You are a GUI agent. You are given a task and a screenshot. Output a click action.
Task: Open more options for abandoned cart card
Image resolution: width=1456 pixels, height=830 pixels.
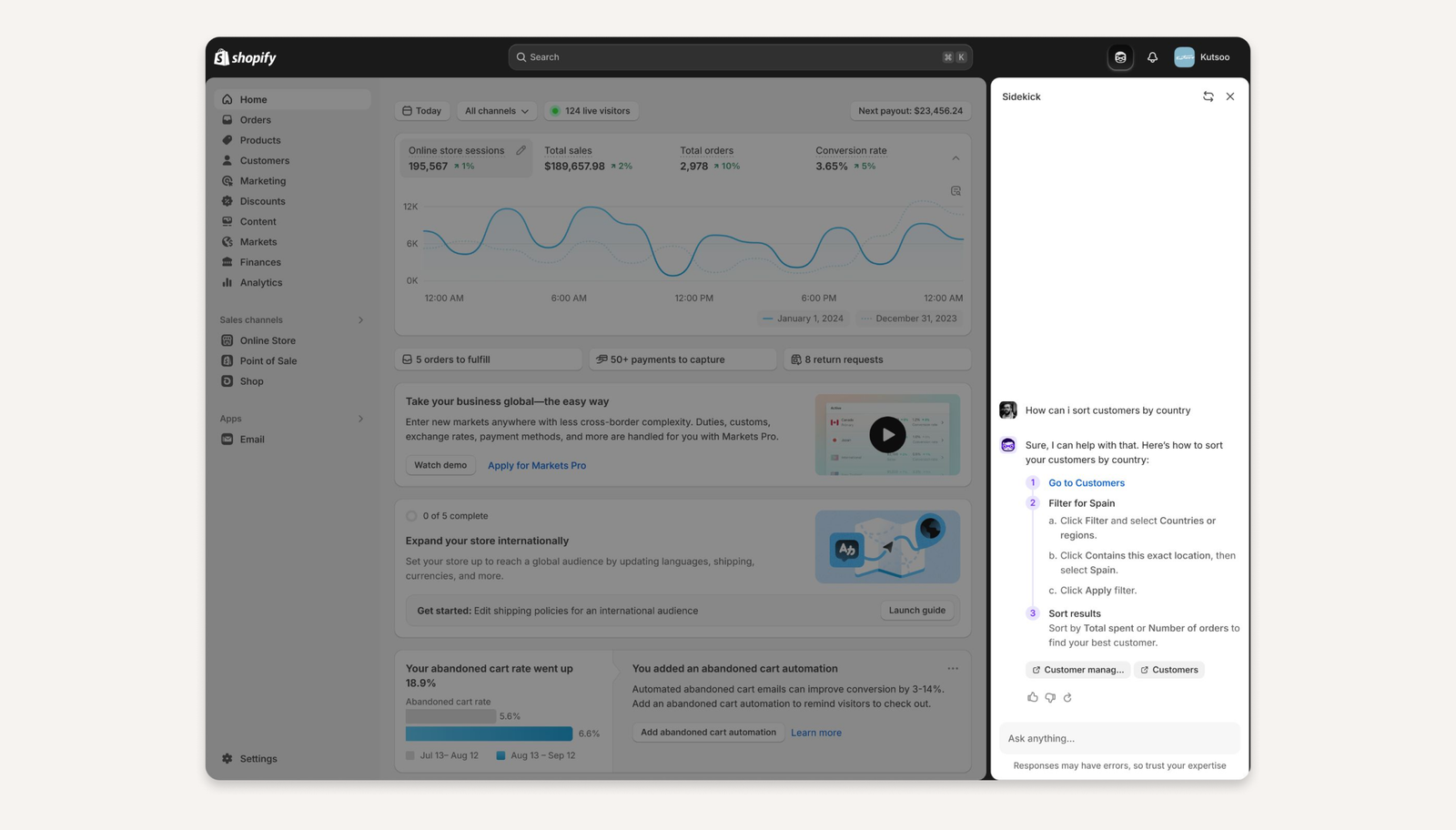pyautogui.click(x=953, y=669)
